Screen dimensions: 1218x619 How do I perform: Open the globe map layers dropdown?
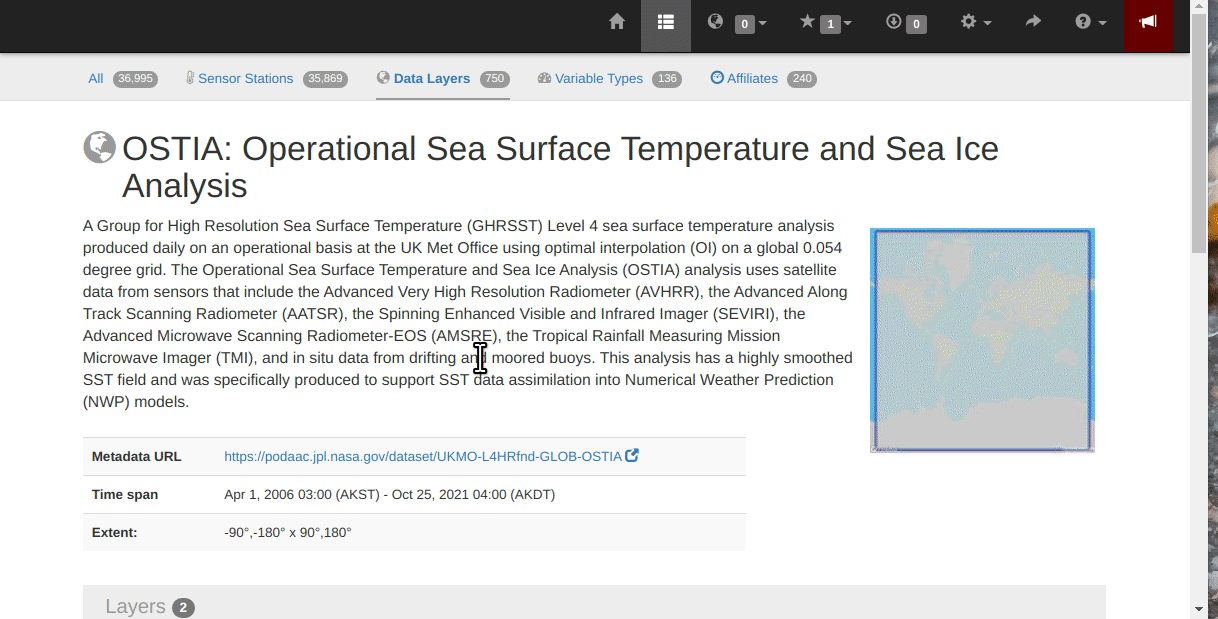click(x=737, y=23)
